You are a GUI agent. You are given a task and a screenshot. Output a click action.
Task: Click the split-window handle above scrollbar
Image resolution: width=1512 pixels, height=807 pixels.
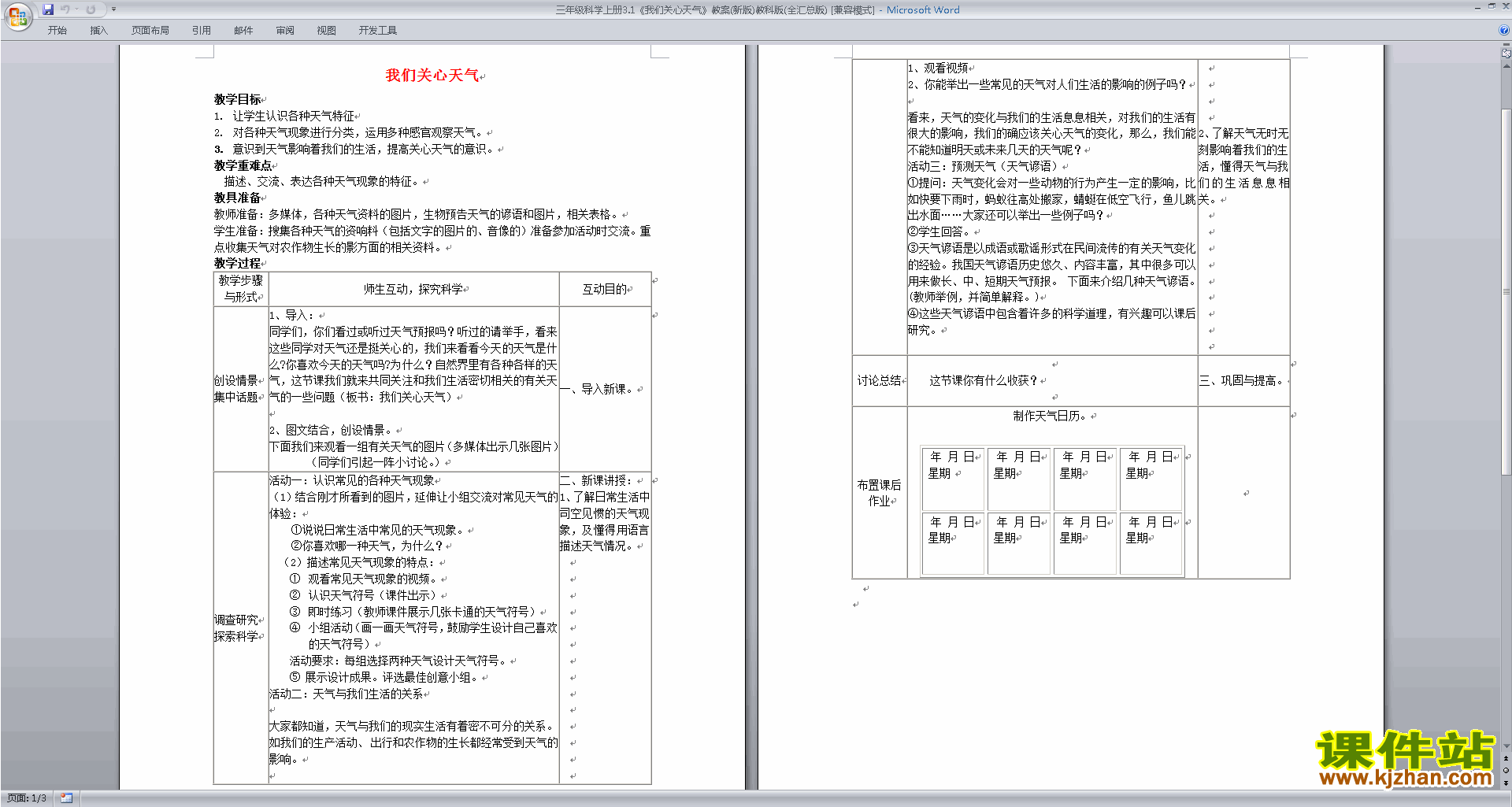point(1506,46)
